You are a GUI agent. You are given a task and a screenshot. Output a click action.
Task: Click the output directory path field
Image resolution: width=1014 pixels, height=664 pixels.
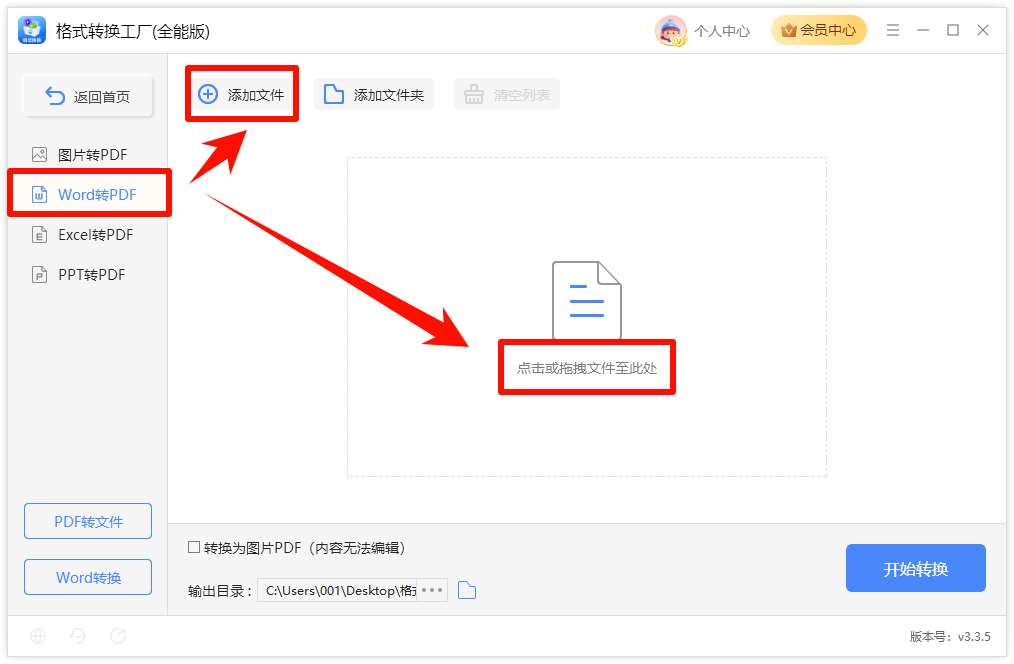[338, 590]
